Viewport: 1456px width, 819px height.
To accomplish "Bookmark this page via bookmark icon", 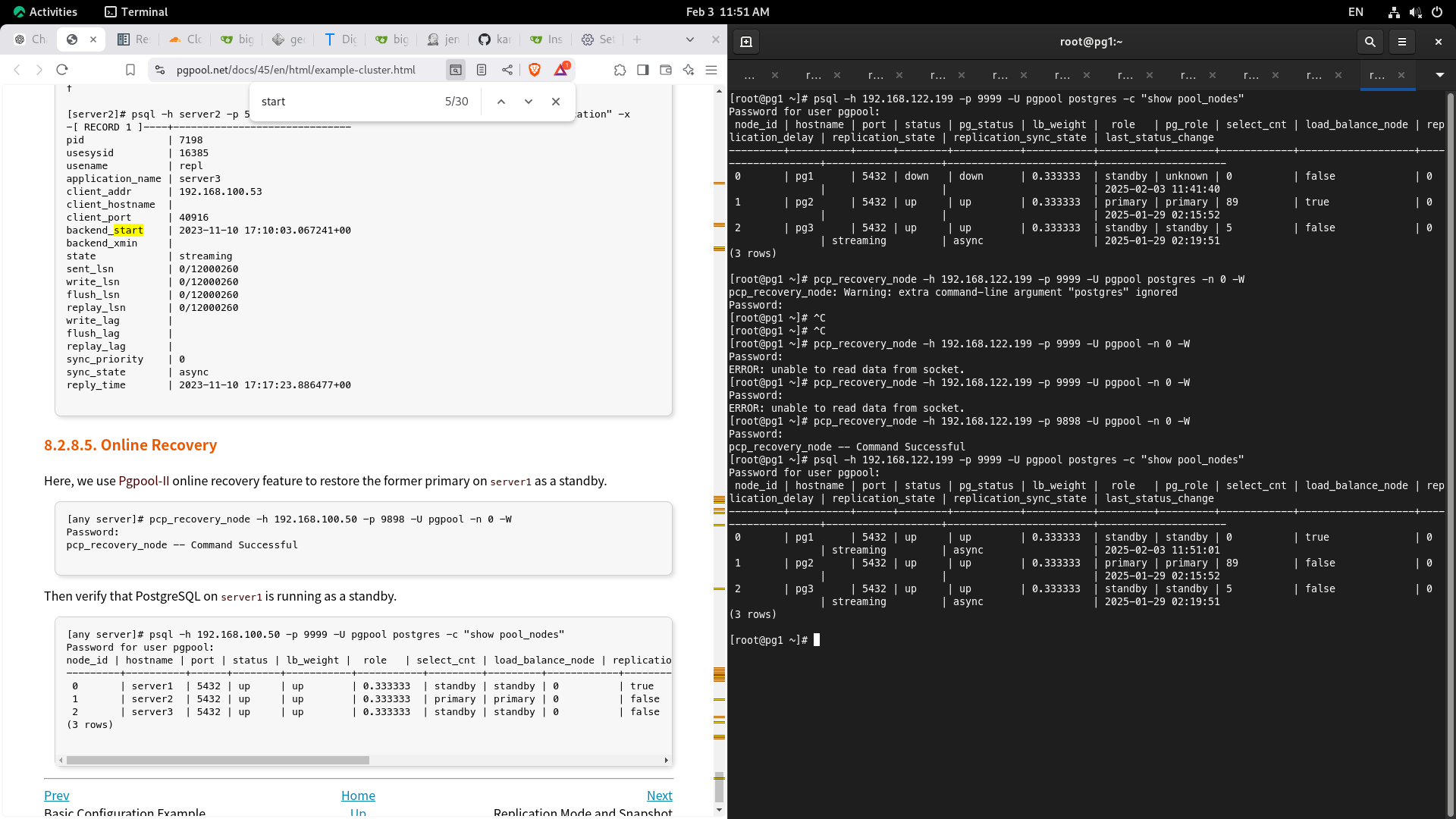I will pyautogui.click(x=130, y=70).
